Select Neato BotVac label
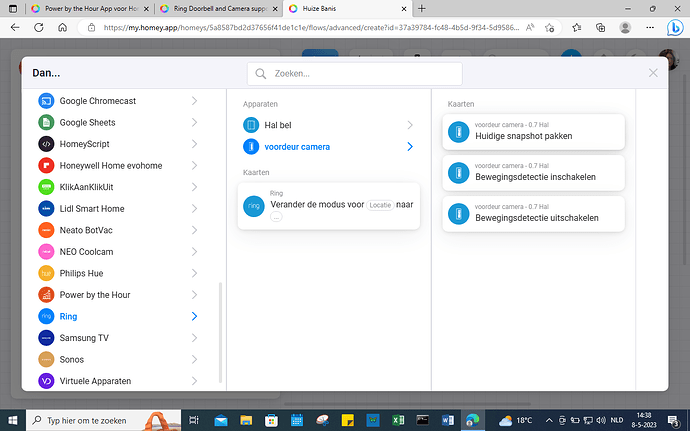Screen dimensions: 690x431 coord(86,230)
